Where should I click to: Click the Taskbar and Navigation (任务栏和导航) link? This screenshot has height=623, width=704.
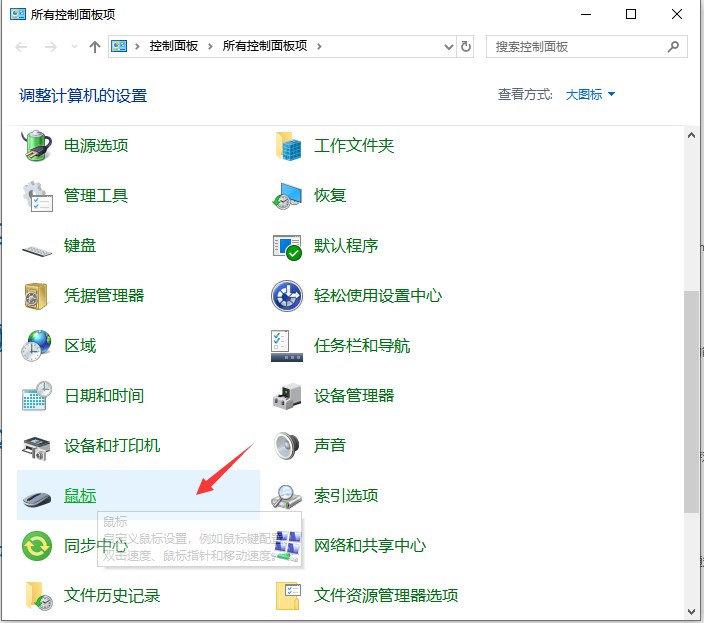[362, 346]
